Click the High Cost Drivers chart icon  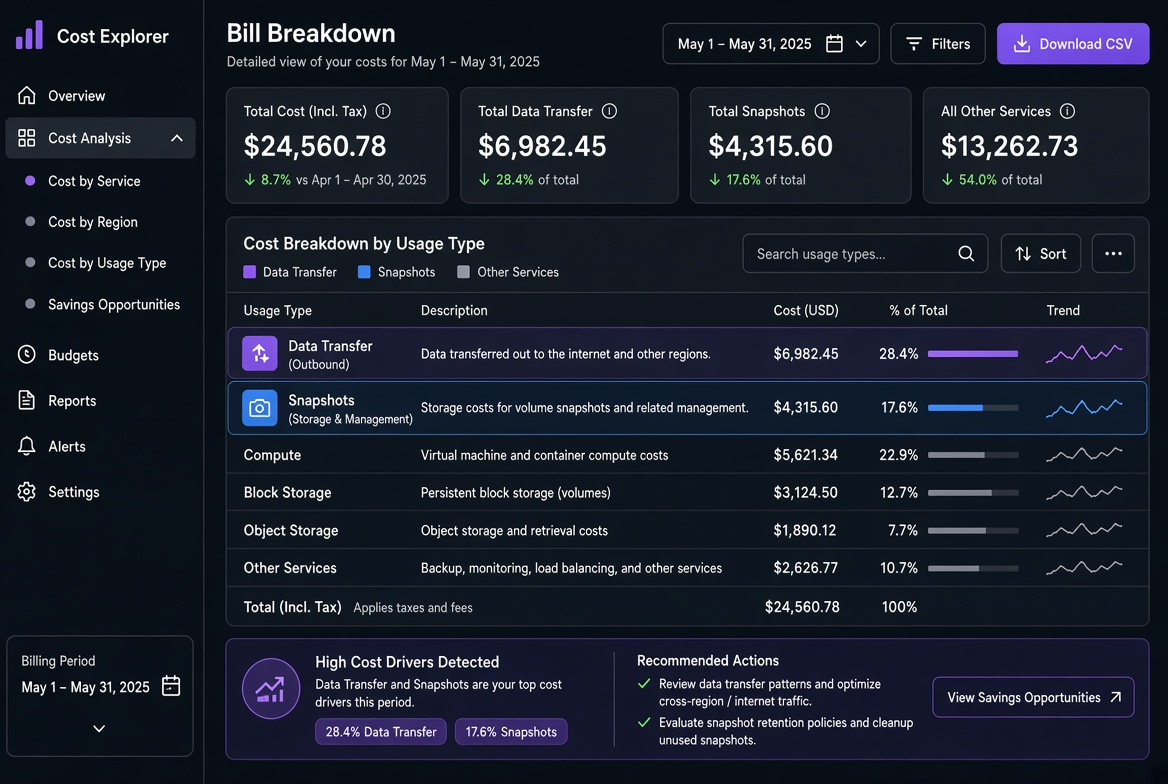coord(270,689)
